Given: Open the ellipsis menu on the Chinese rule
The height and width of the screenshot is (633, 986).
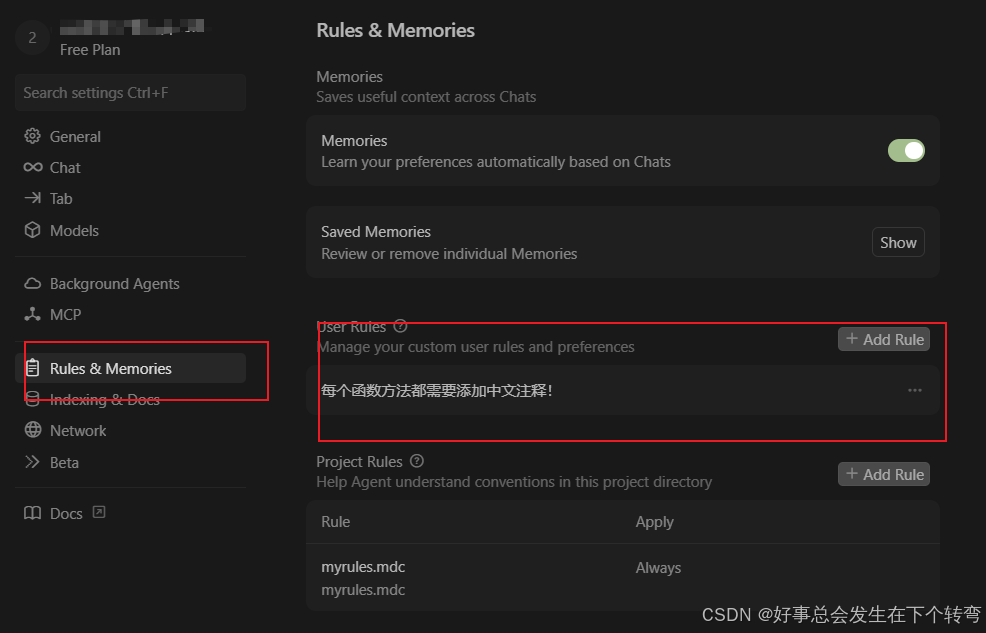Looking at the screenshot, I should [914, 390].
